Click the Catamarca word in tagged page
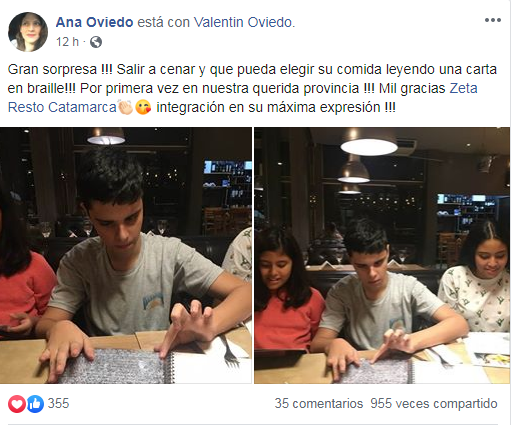511x425 pixels. click(x=82, y=107)
